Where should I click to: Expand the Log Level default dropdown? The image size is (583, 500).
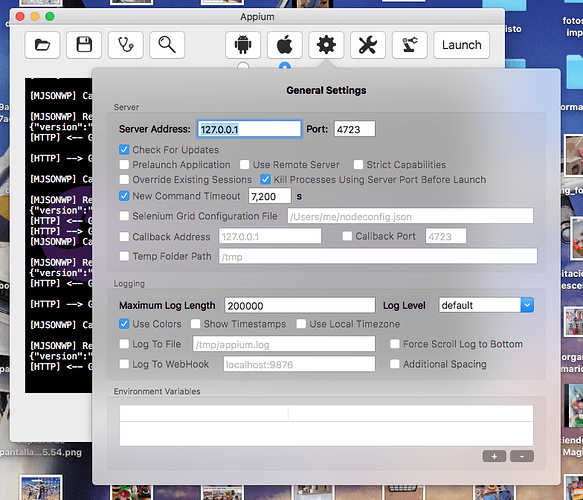(527, 305)
